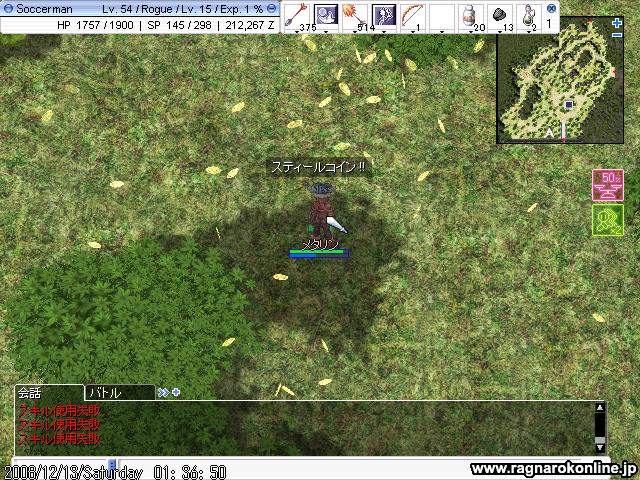Image resolution: width=640 pixels, height=480 pixels.
Task: Activate the Steal Coin skill icon
Action: pos(326,16)
